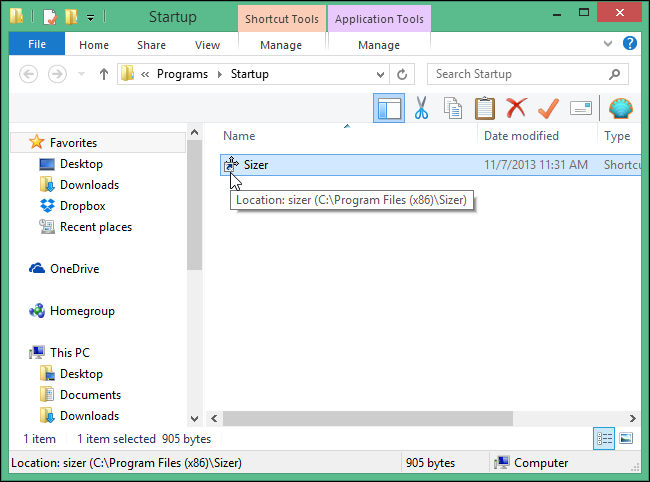Click the blue File menu button

click(x=37, y=45)
